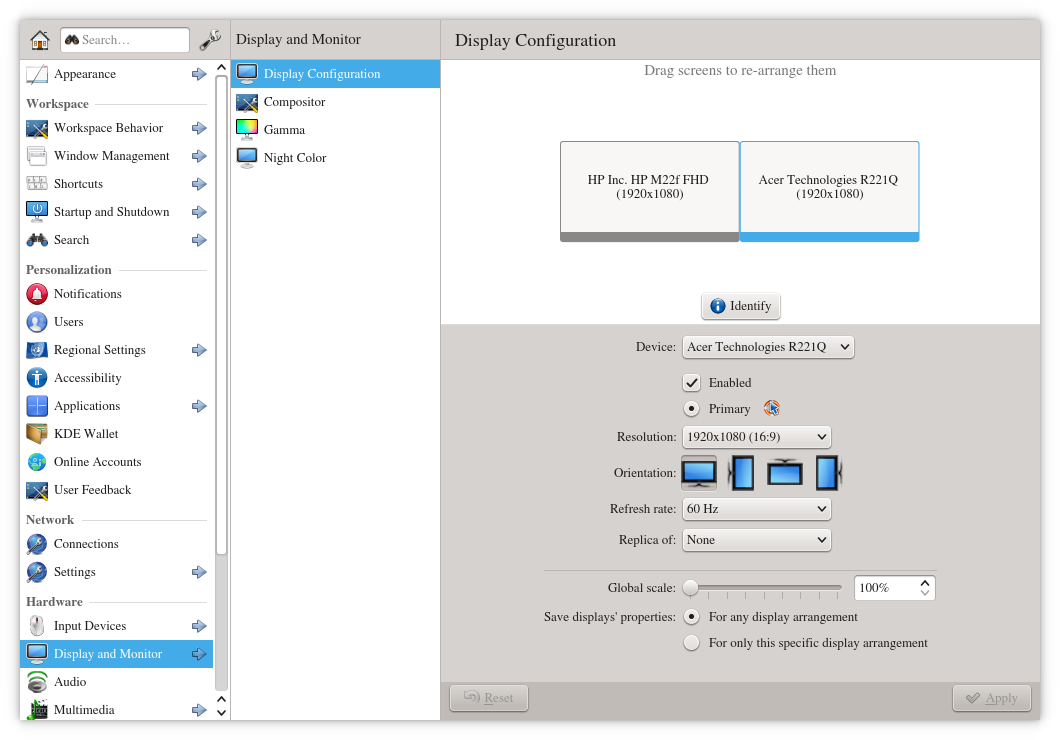Select For any display arrangement
The height and width of the screenshot is (740, 1060).
tap(692, 617)
